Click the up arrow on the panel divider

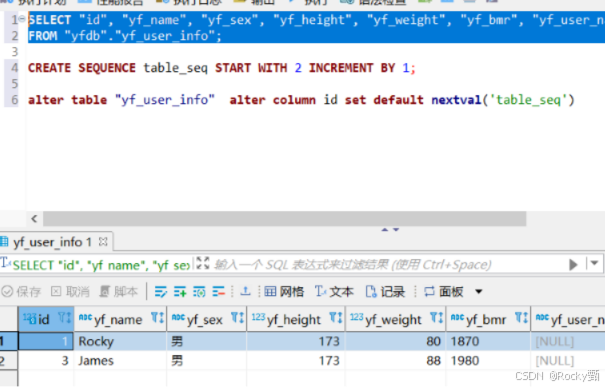pos(385,230)
